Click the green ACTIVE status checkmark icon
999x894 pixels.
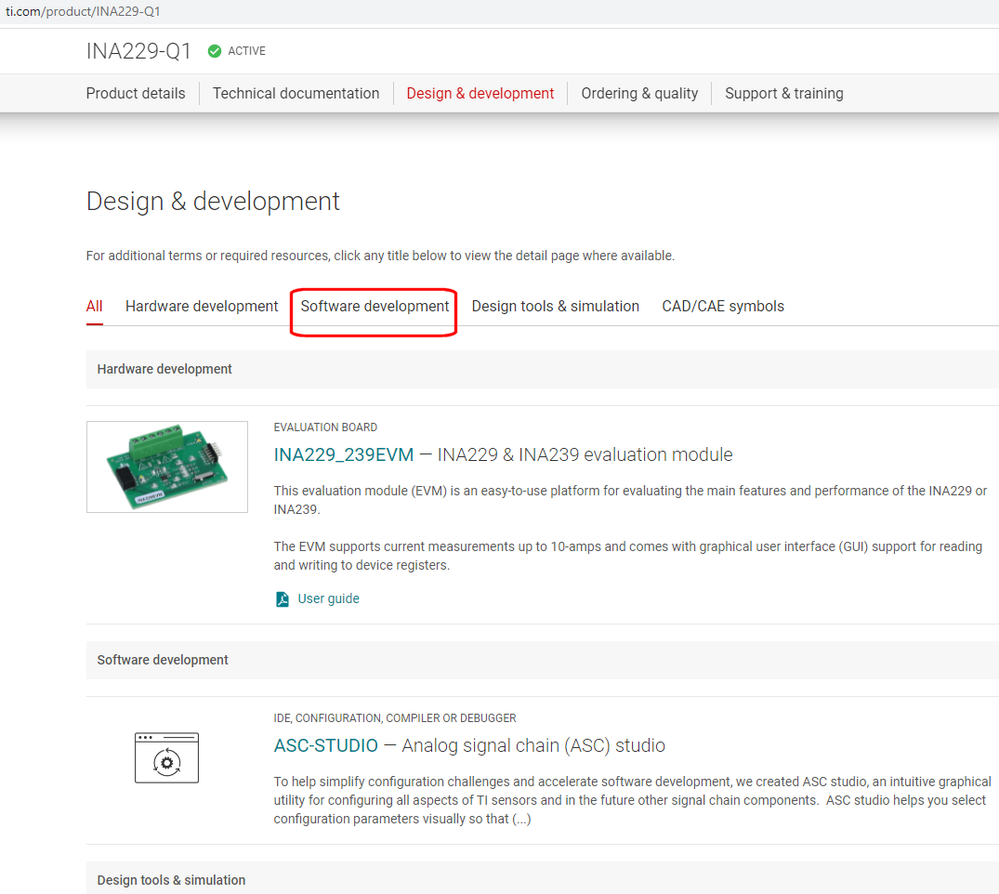tap(215, 51)
